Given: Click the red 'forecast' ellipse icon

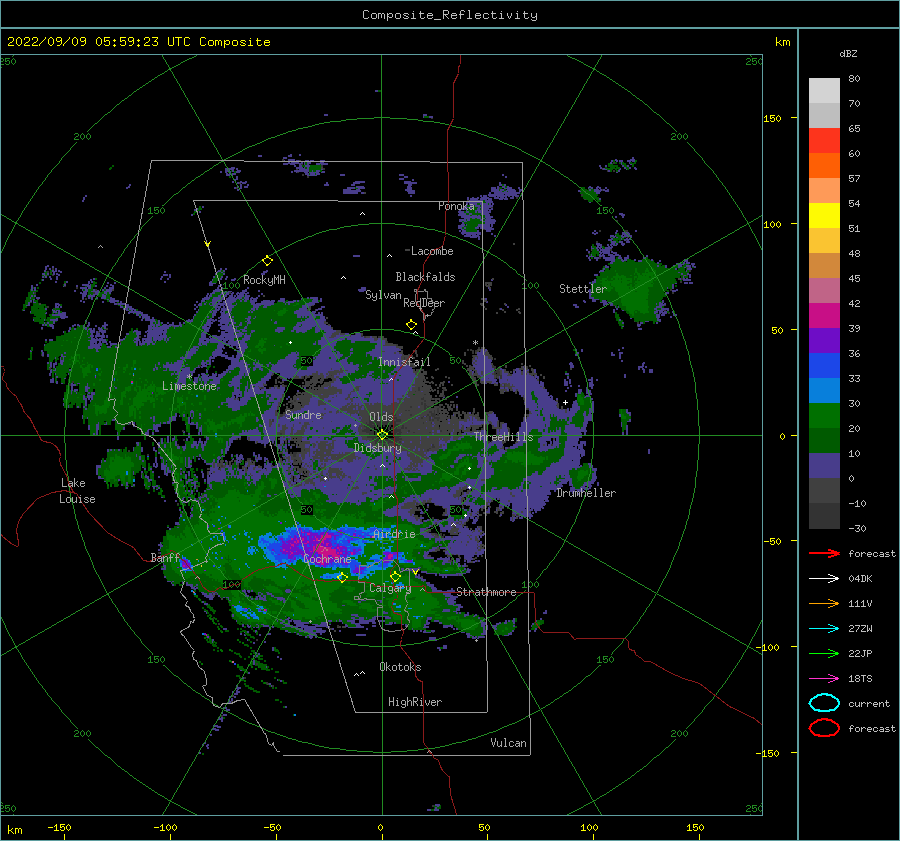Looking at the screenshot, I should (824, 728).
